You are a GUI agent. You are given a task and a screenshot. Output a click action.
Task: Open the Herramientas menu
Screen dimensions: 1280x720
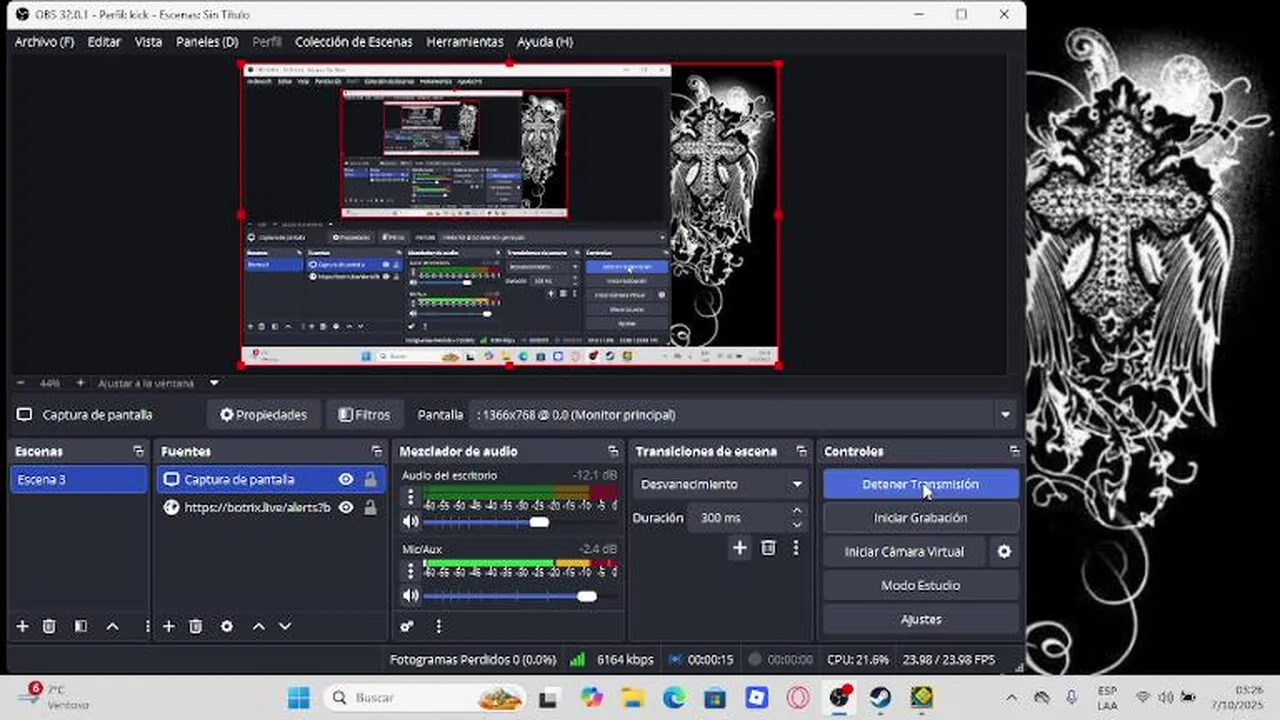point(465,42)
